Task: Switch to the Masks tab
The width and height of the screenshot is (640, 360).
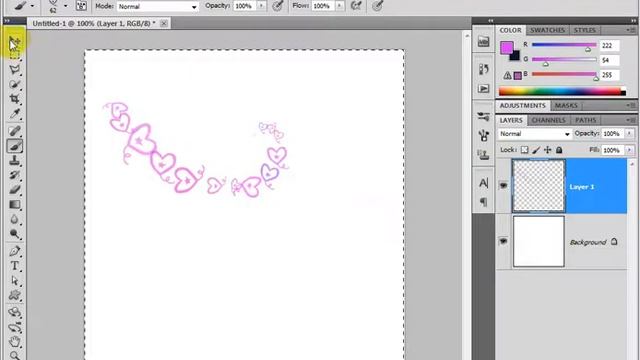Action: click(566, 106)
